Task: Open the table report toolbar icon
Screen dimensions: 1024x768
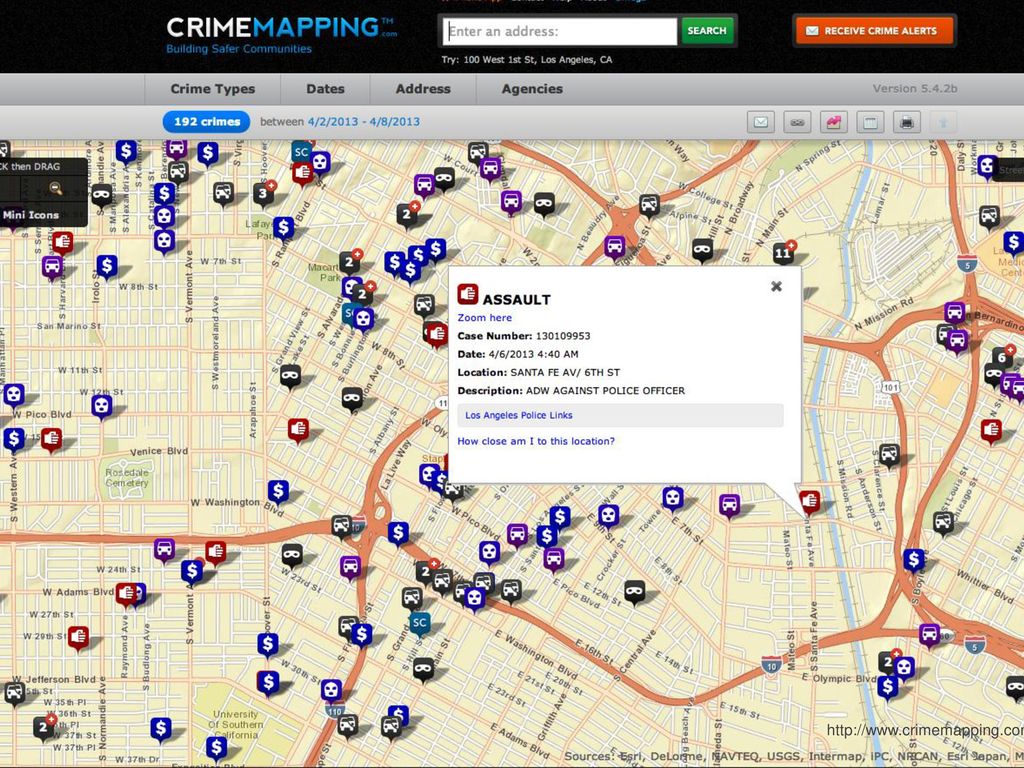Action: pyautogui.click(x=871, y=122)
